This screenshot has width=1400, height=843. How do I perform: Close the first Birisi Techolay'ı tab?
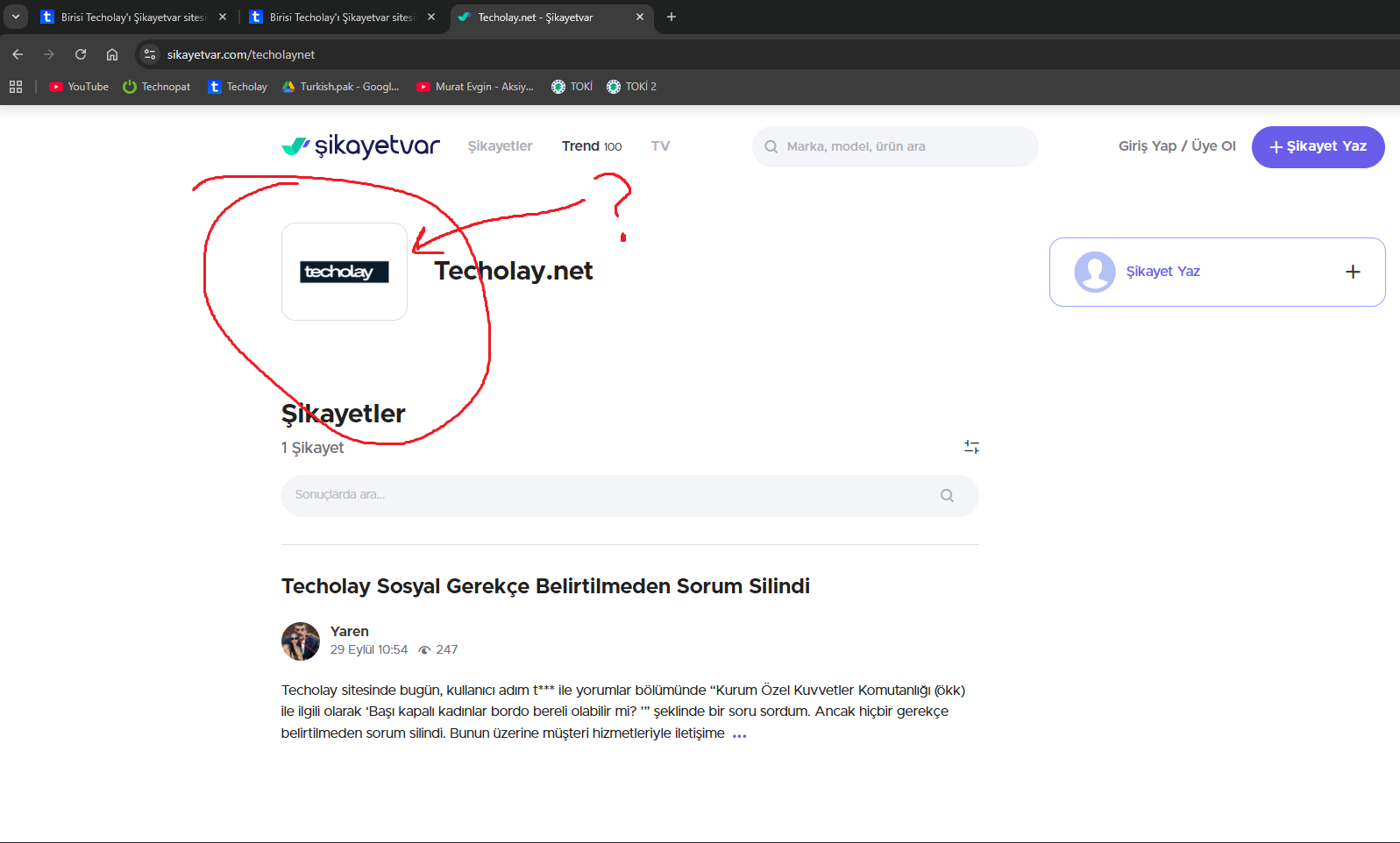pos(223,17)
